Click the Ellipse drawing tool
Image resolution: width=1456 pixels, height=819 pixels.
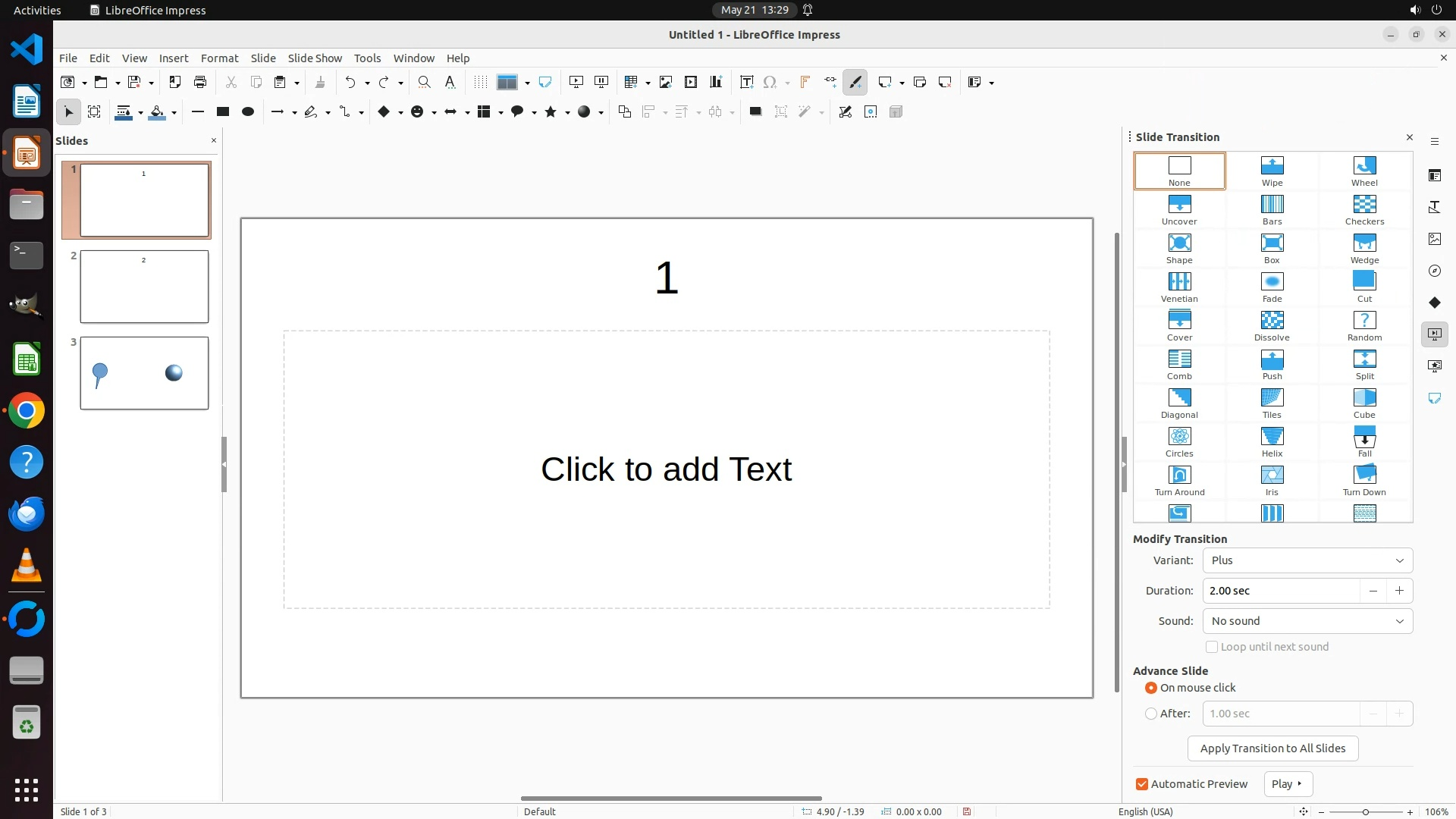click(x=247, y=111)
